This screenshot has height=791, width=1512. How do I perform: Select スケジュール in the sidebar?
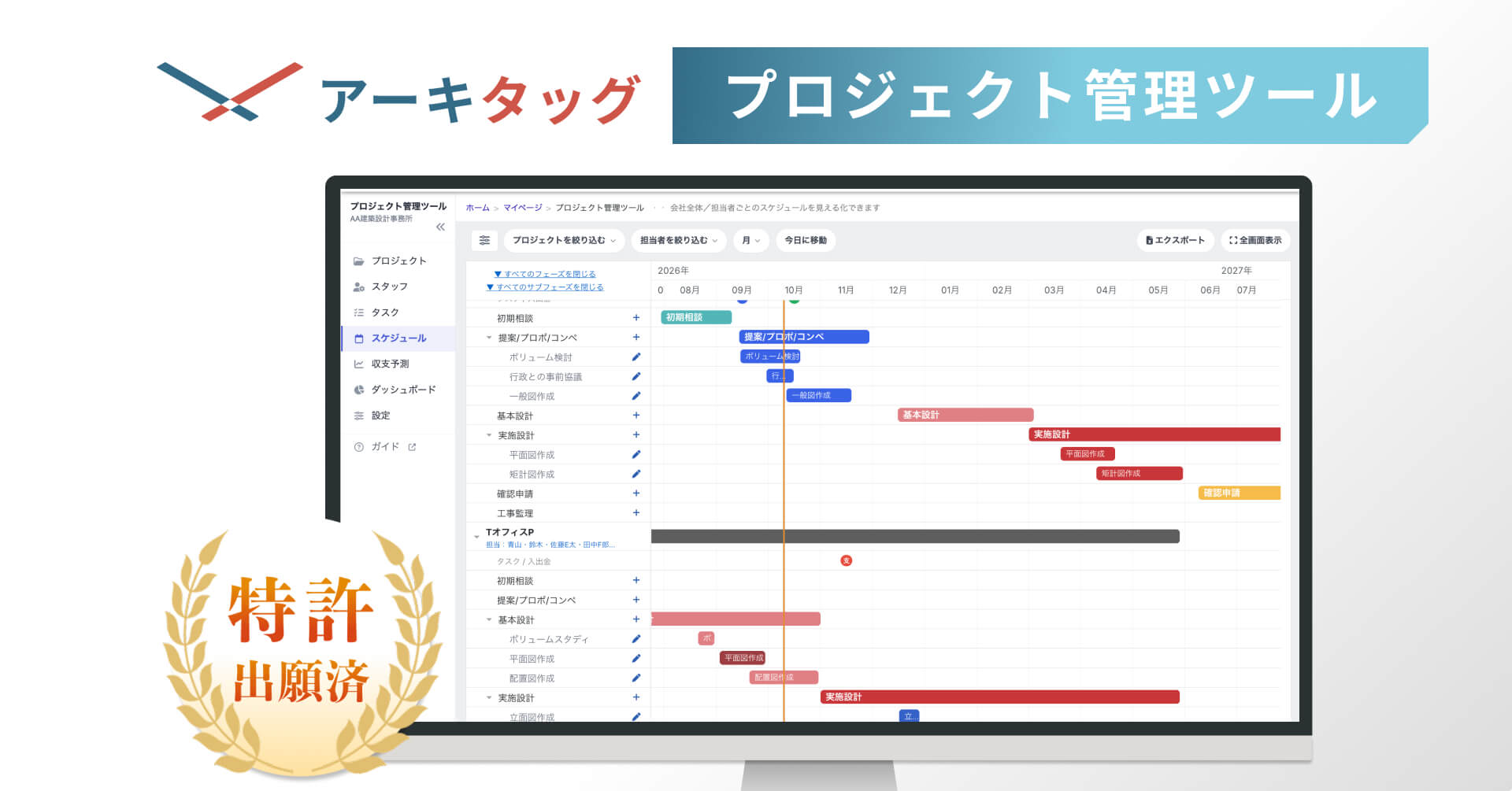click(x=398, y=338)
